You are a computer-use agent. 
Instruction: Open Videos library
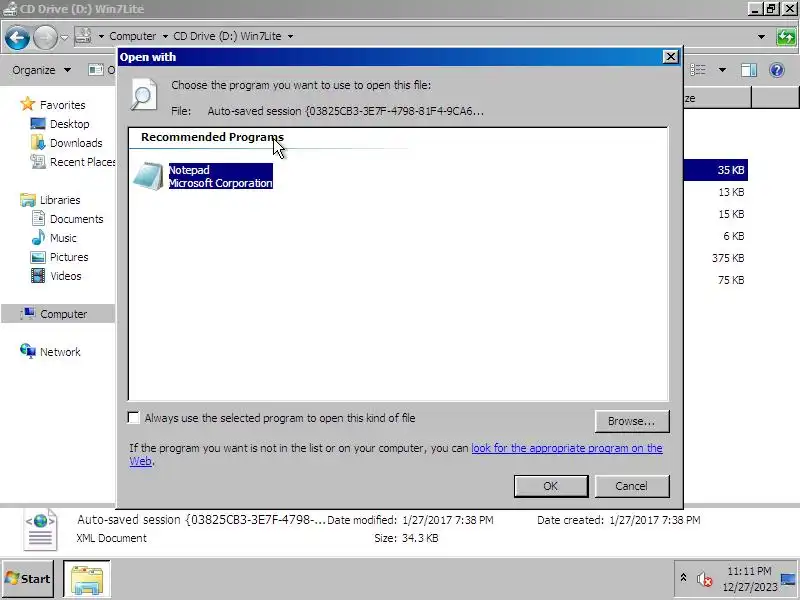56,276
